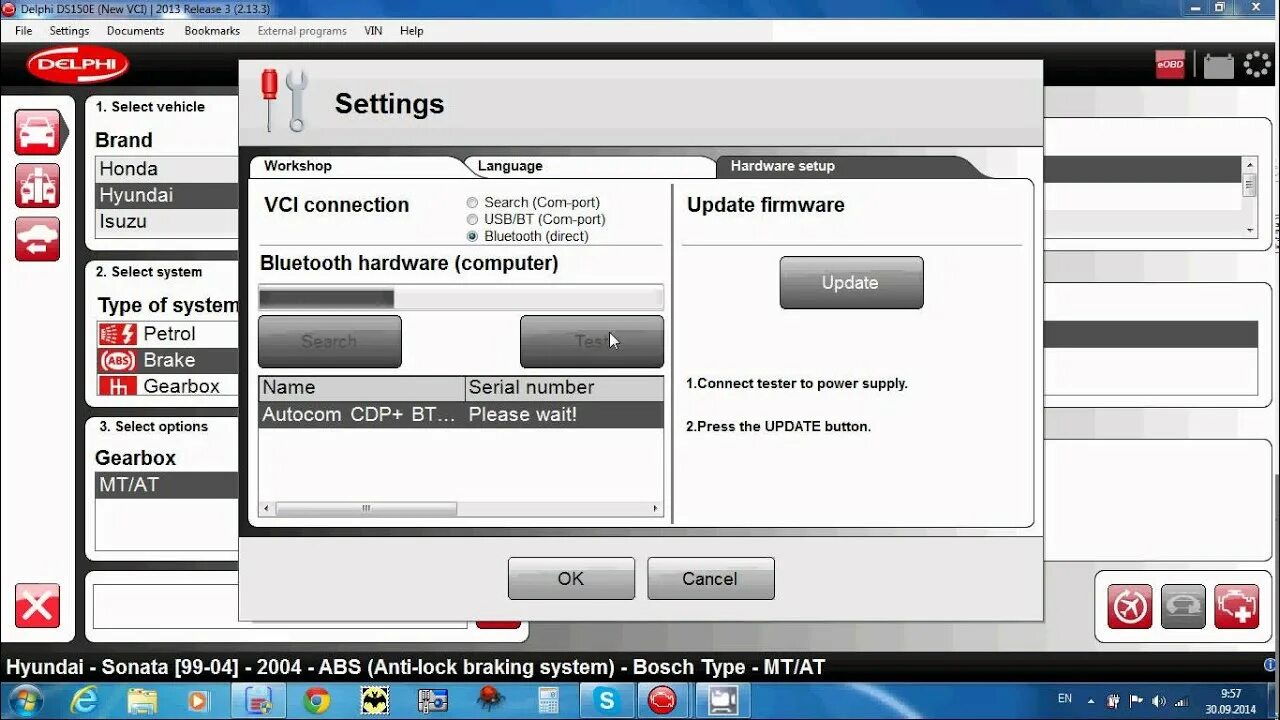This screenshot has height=720, width=1280.
Task: Click the Bluetooth search progress bar
Action: 461,298
